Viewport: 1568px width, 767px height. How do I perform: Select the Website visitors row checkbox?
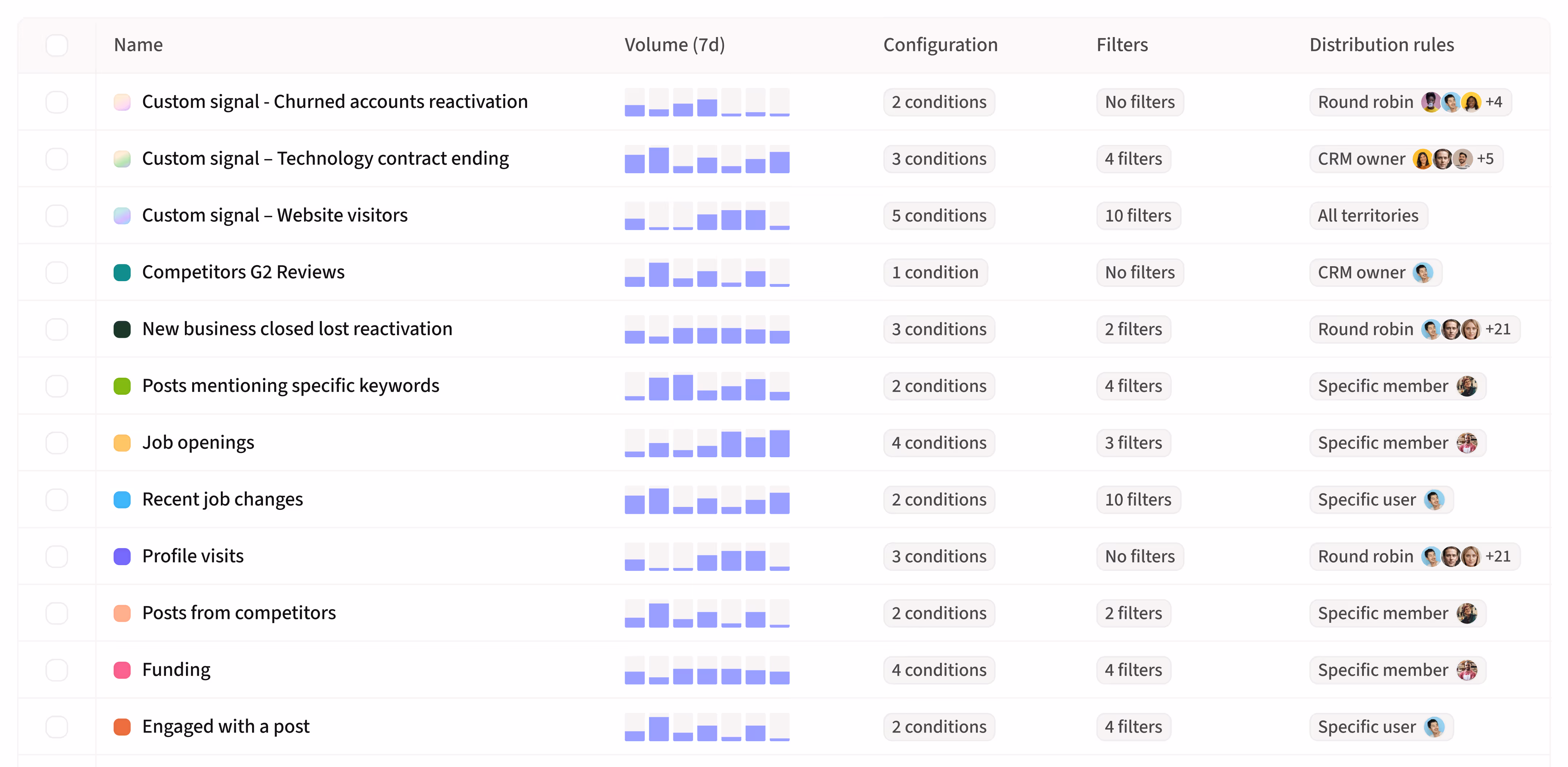coord(57,215)
